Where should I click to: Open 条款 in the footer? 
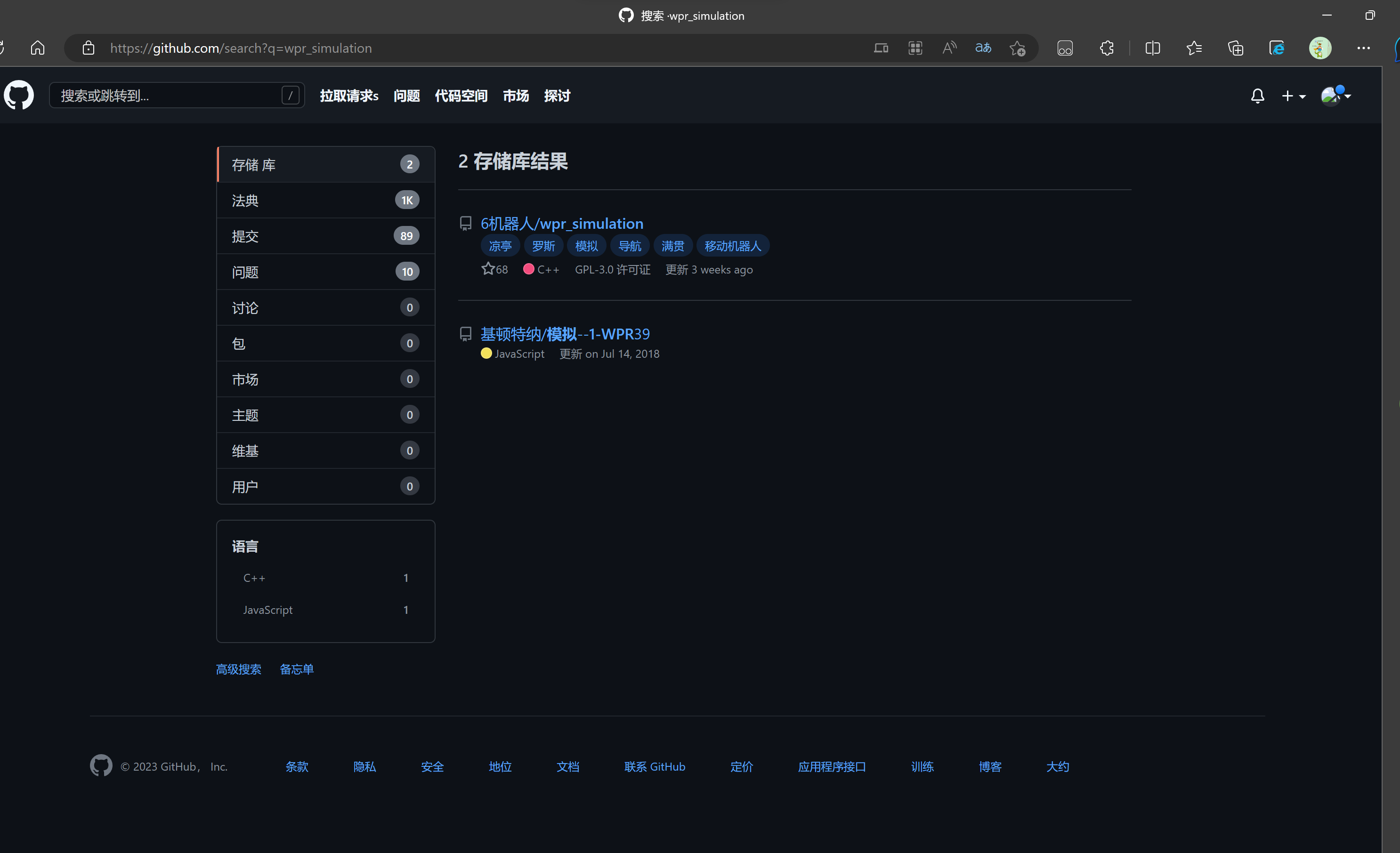click(297, 766)
